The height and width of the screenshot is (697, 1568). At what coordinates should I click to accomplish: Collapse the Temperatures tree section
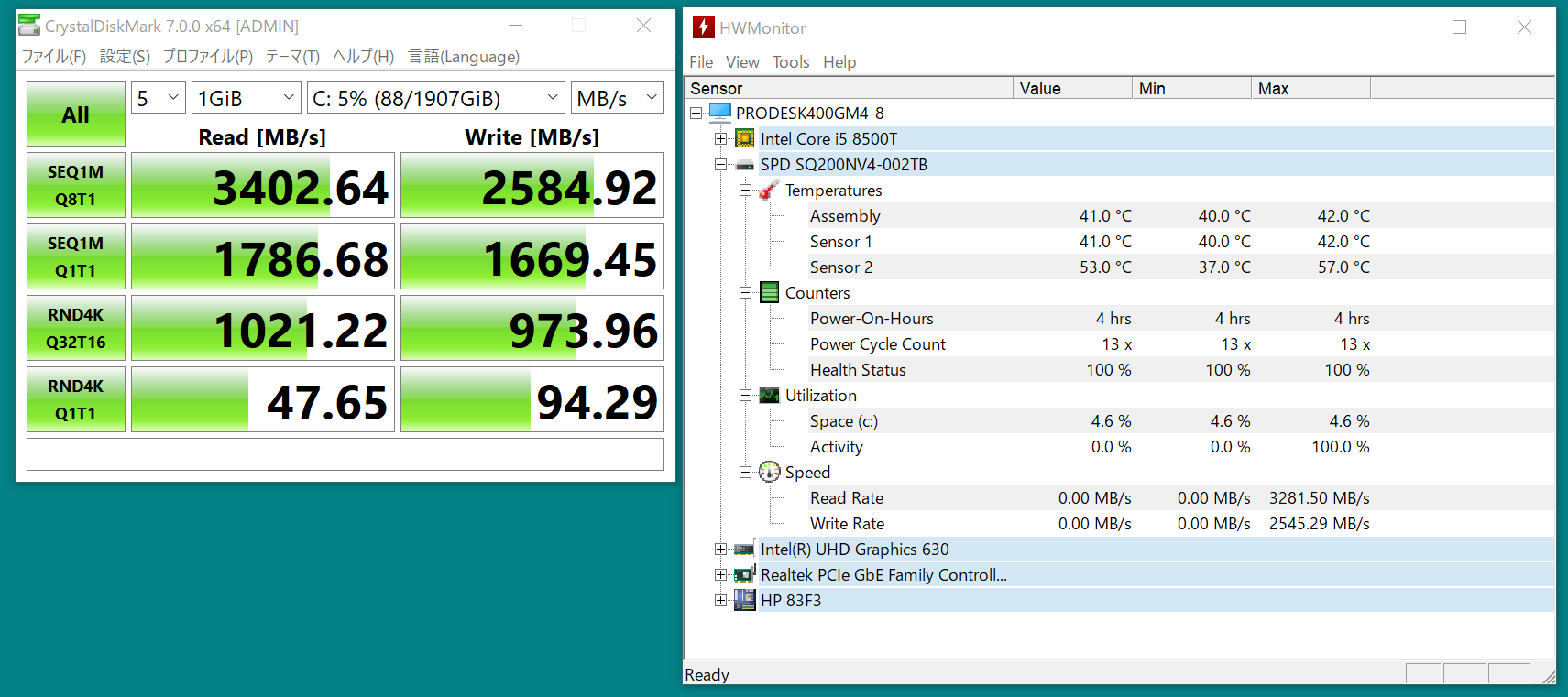pyautogui.click(x=746, y=191)
